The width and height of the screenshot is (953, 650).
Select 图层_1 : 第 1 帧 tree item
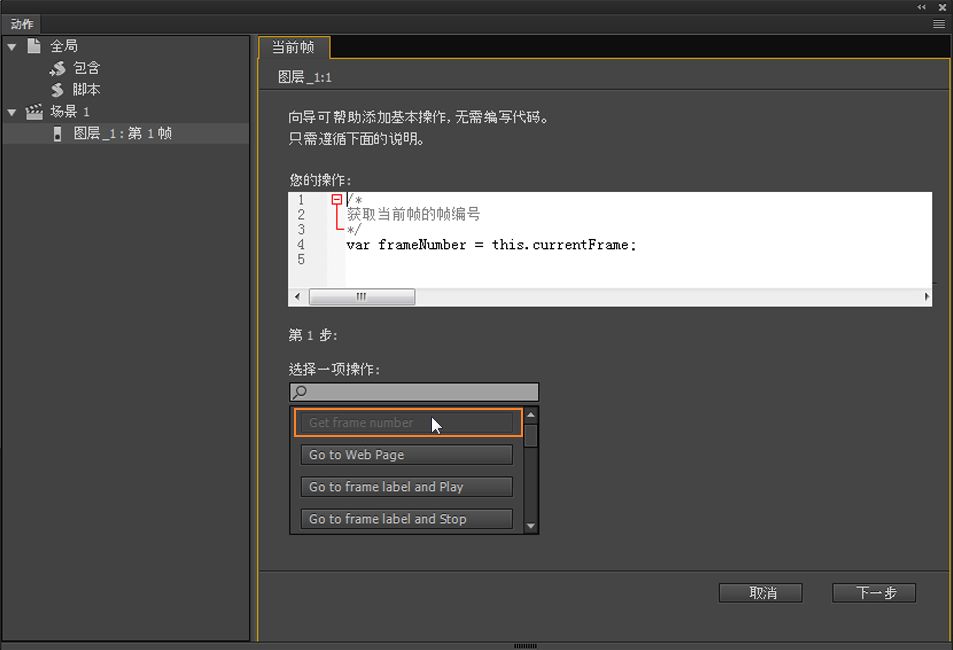point(125,133)
